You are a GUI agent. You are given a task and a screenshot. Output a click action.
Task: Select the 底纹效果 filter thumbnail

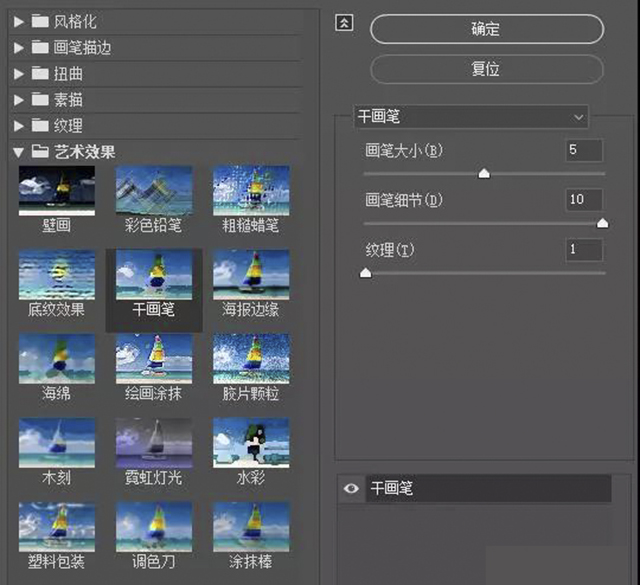(57, 275)
